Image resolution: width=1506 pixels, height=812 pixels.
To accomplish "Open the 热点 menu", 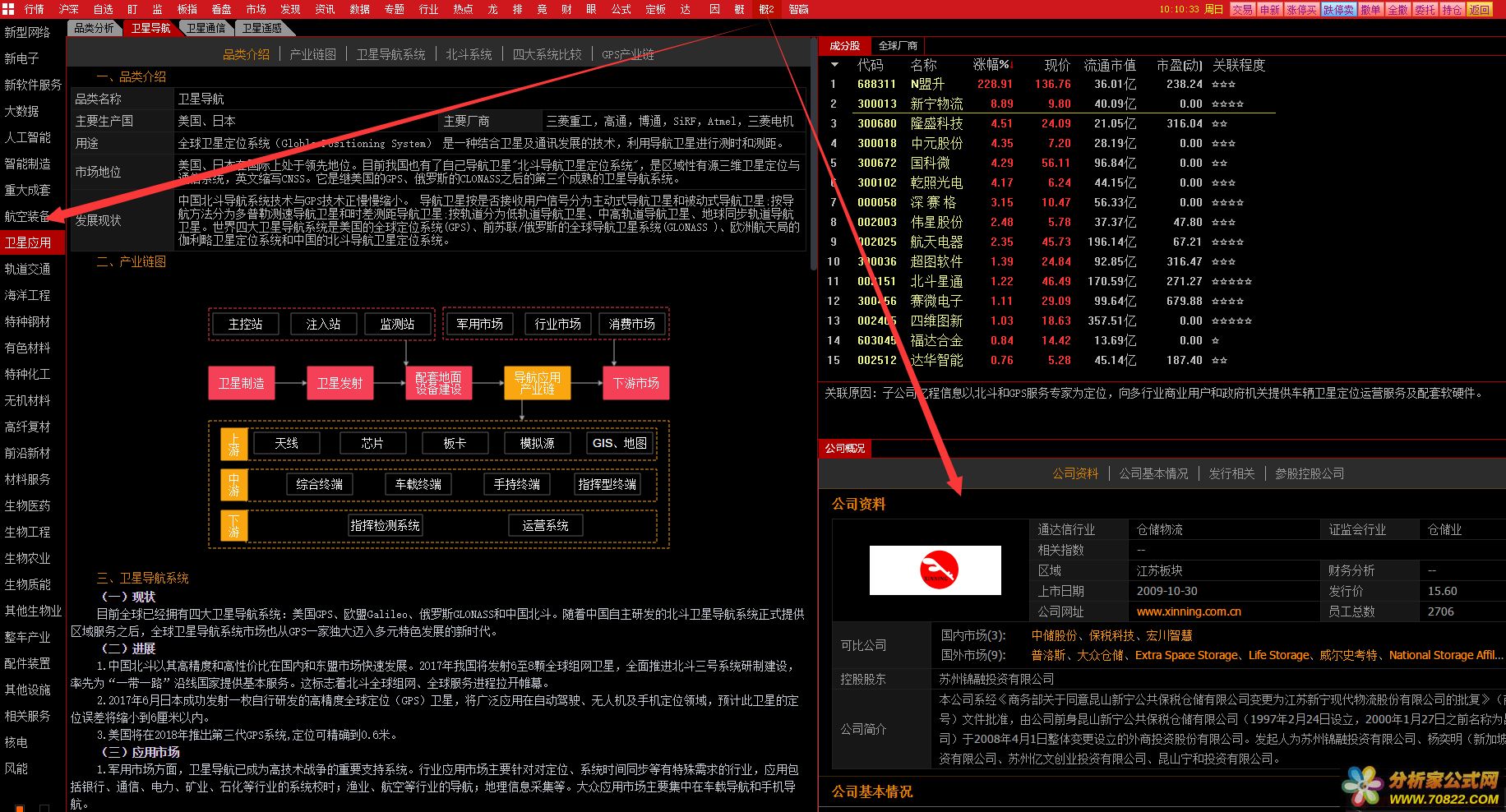I will (464, 9).
